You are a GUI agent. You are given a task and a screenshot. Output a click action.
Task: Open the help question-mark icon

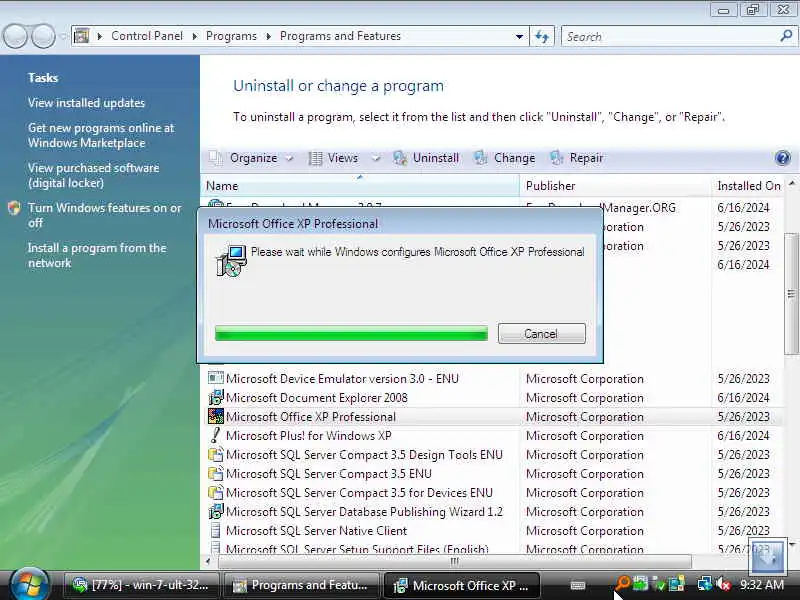point(782,158)
